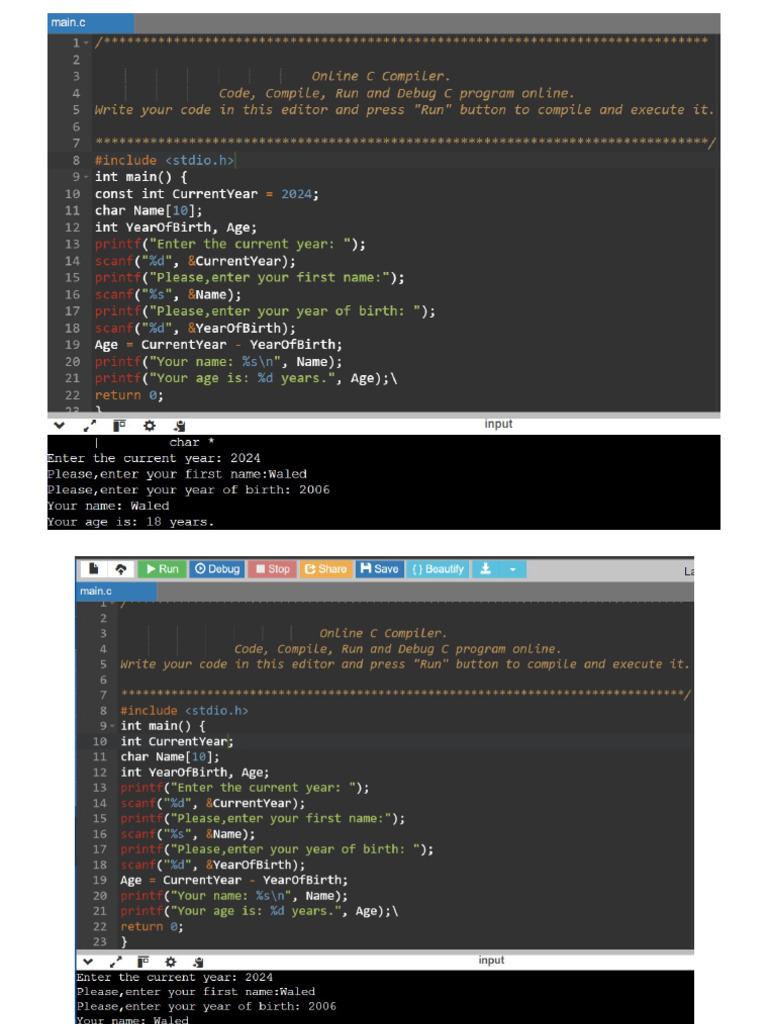
Task: Expand the lower console to fullscreen via arrows icon
Action: (x=116, y=961)
